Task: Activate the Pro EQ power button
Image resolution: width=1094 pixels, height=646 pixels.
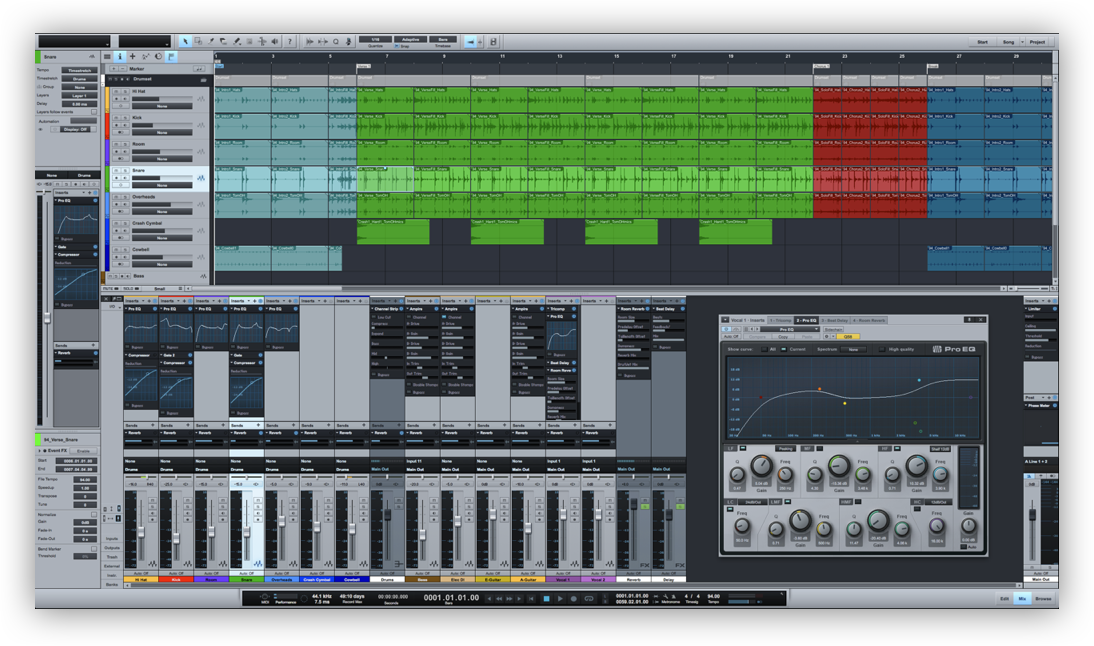Action: click(726, 329)
